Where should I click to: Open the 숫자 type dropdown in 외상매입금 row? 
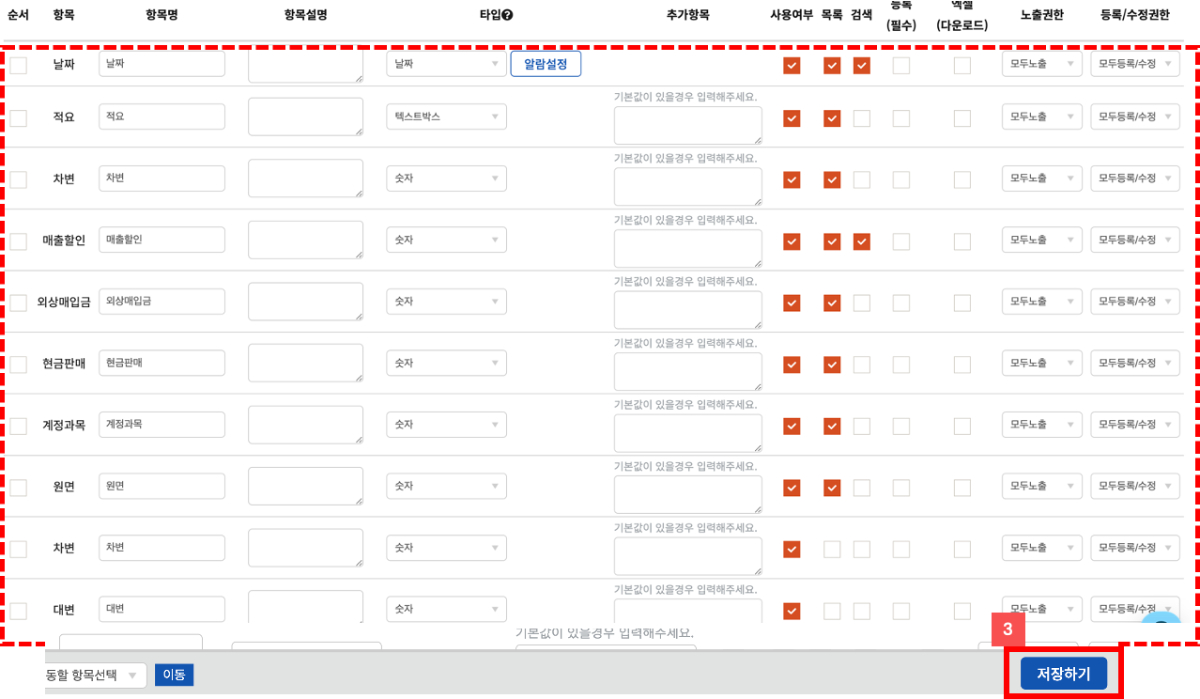[446, 301]
